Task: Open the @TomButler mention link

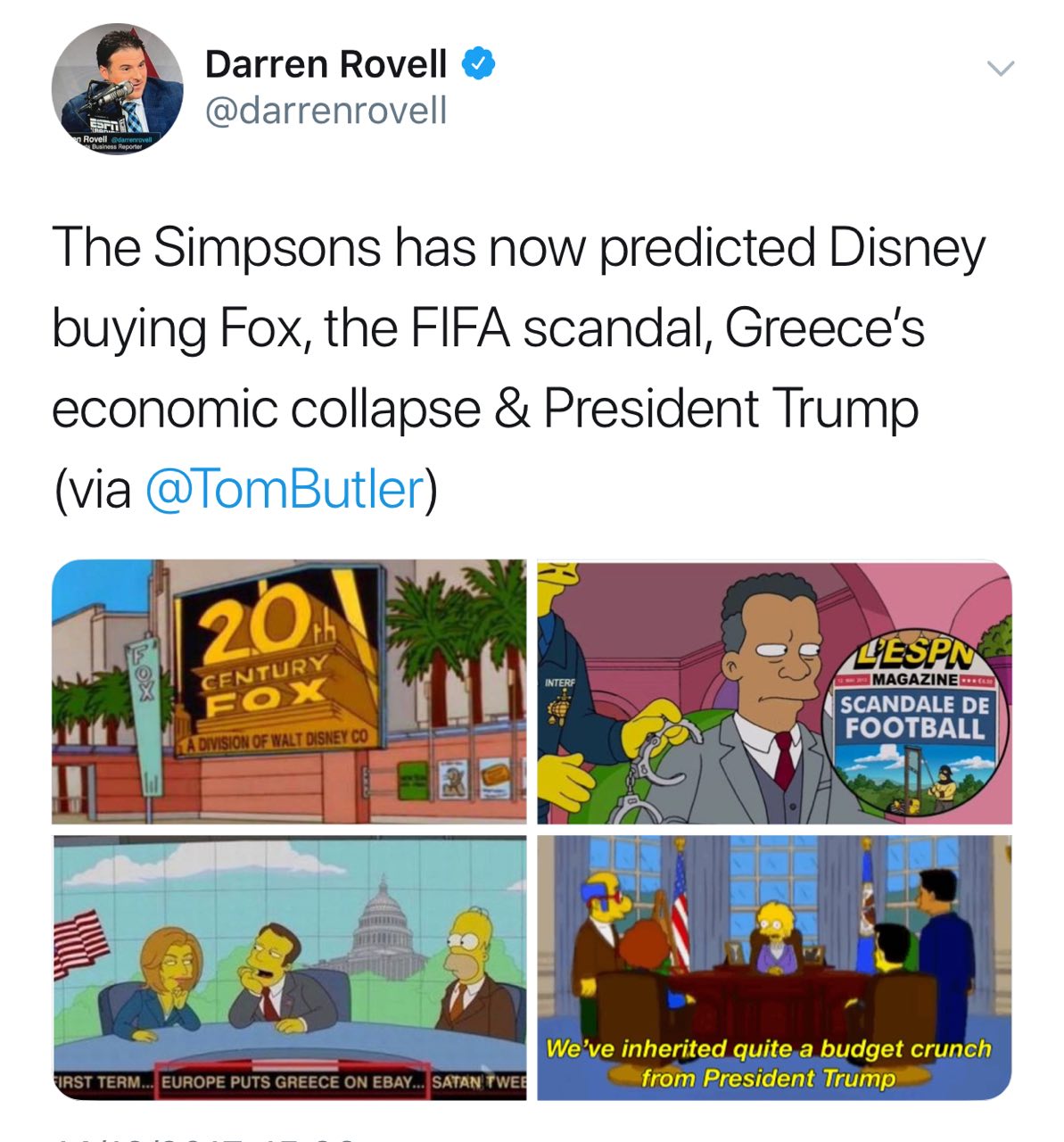Action: (x=283, y=489)
